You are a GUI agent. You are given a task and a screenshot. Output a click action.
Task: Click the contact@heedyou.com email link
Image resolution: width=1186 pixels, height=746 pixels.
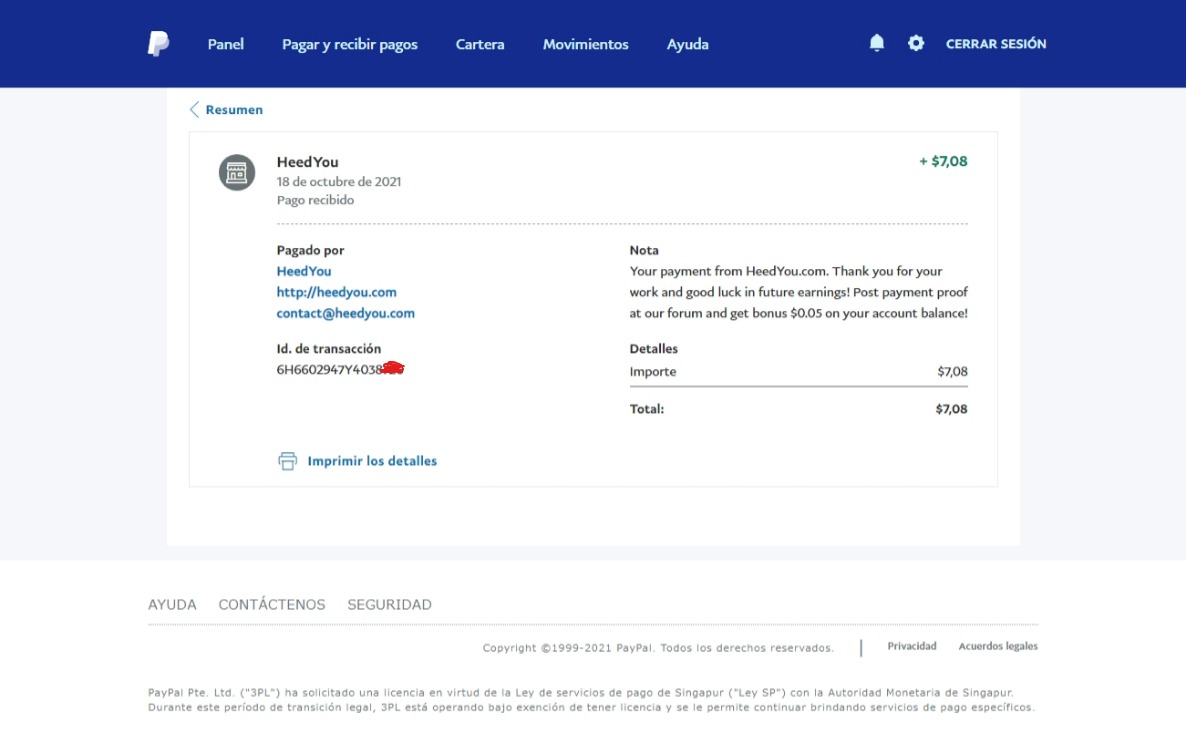(346, 313)
